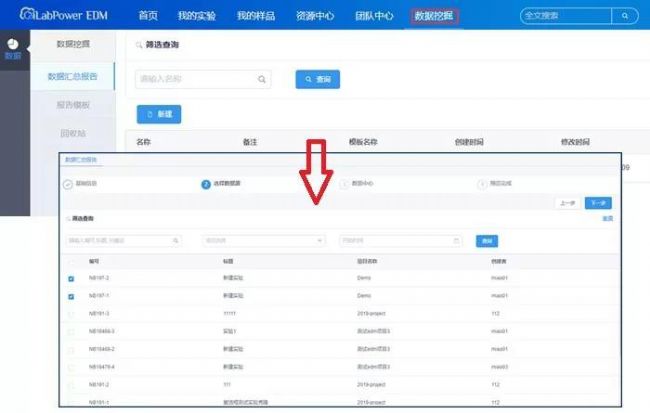The height and width of the screenshot is (413, 650).
Task: Click the magnifier icon in the lower filter field
Action: [x=176, y=240]
